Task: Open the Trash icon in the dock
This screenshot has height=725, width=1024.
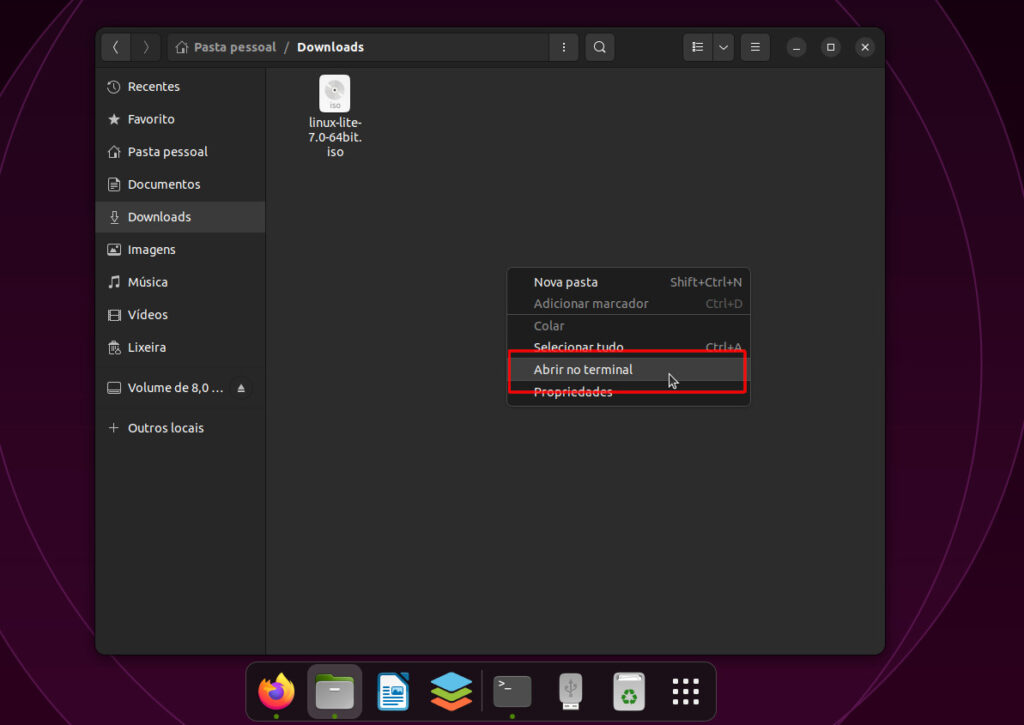Action: pyautogui.click(x=629, y=691)
